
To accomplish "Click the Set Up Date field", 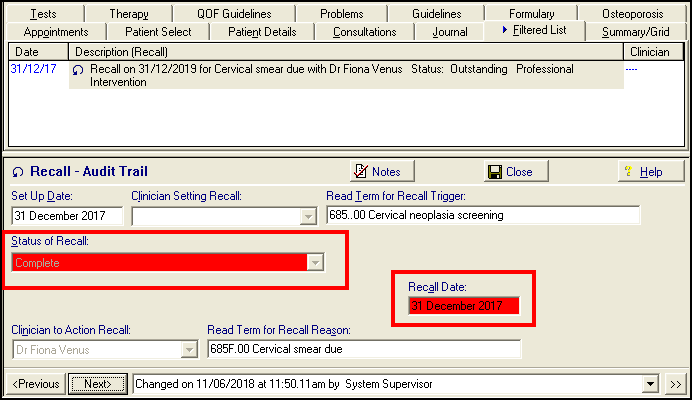I will coord(67,216).
